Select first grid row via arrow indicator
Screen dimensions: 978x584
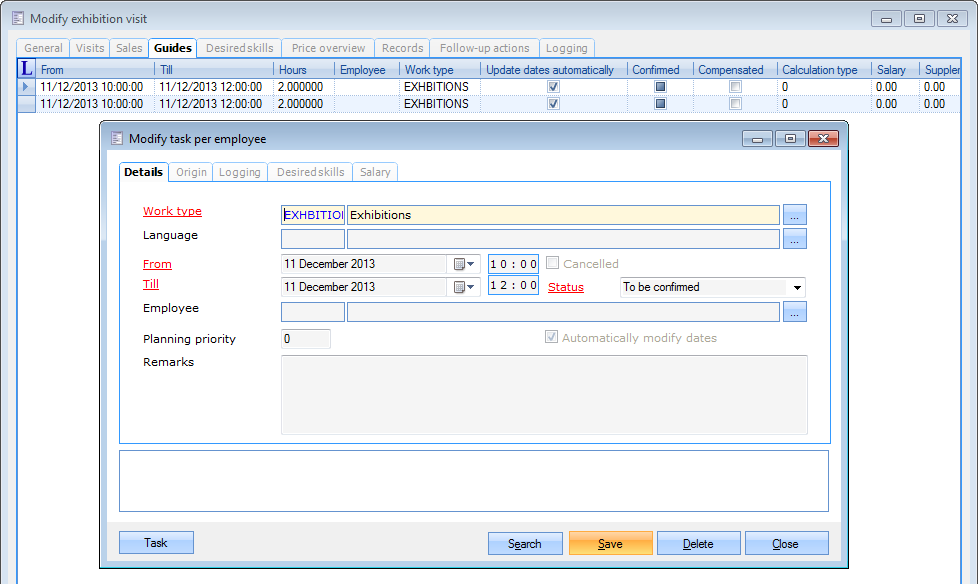27,87
